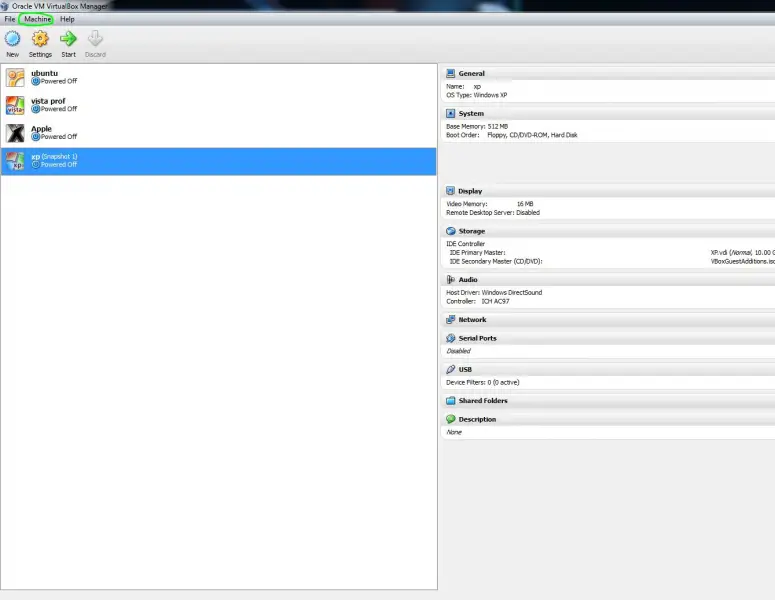Select the vista prof machine name
This screenshot has width=775, height=600.
tap(48, 101)
